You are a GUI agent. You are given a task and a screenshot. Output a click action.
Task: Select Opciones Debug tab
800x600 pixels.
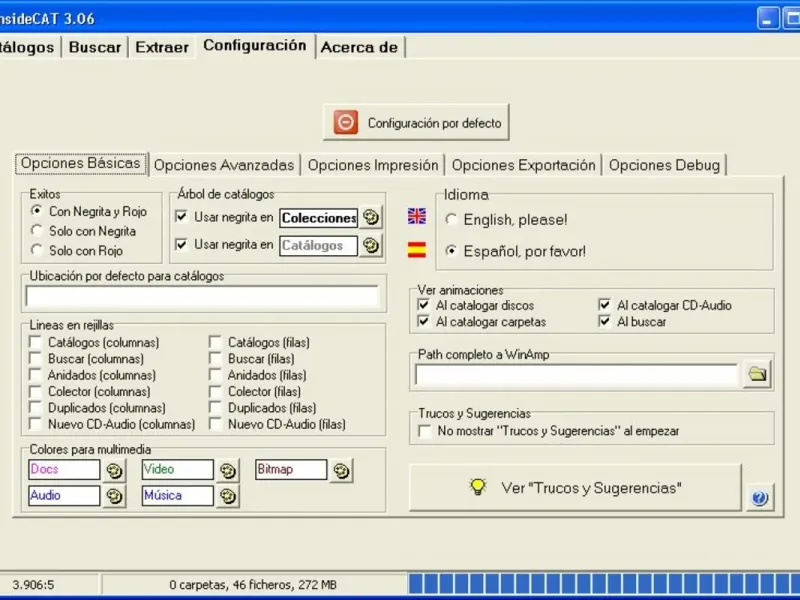[664, 165]
